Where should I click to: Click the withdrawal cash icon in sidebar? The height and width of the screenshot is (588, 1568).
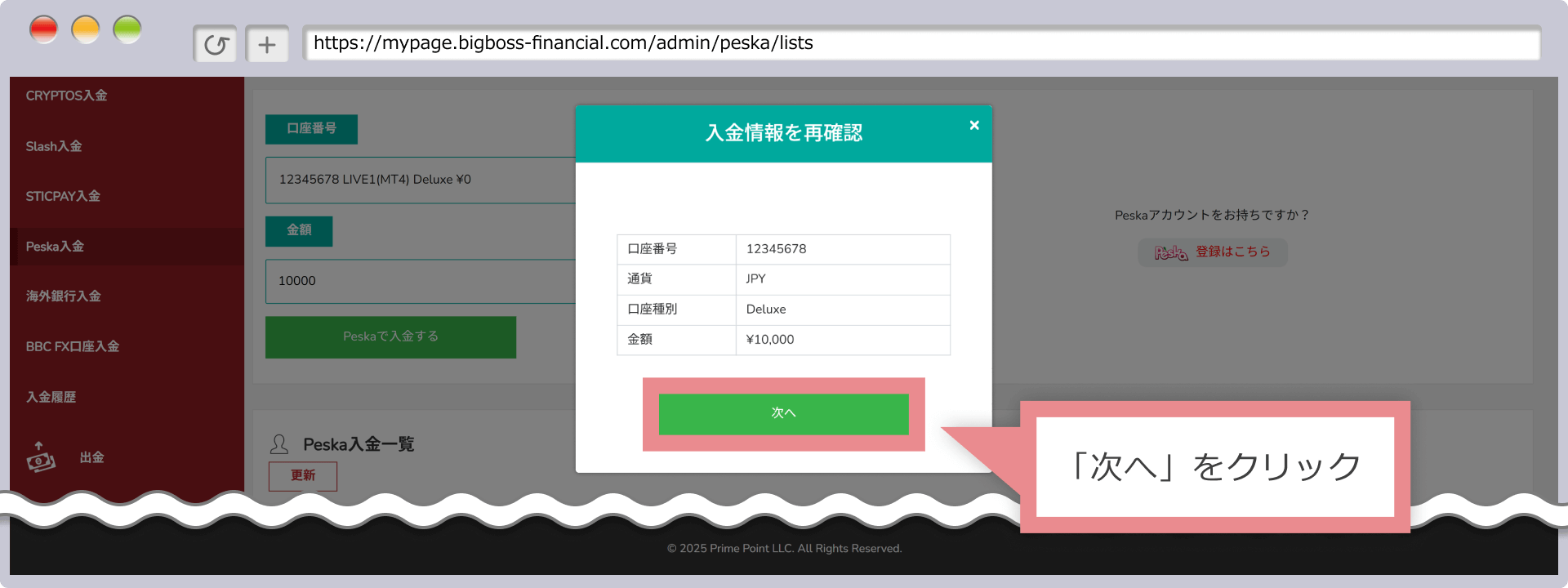[x=41, y=457]
